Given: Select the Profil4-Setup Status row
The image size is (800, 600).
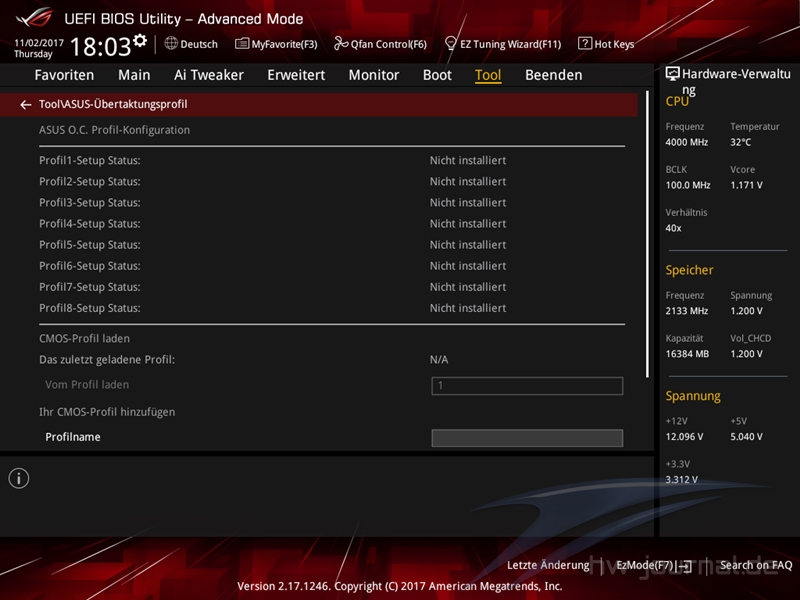Looking at the screenshot, I should click(332, 224).
